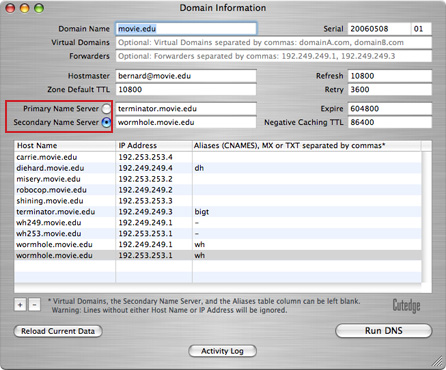
Task: Click the Aliases column header
Action: click(307, 146)
